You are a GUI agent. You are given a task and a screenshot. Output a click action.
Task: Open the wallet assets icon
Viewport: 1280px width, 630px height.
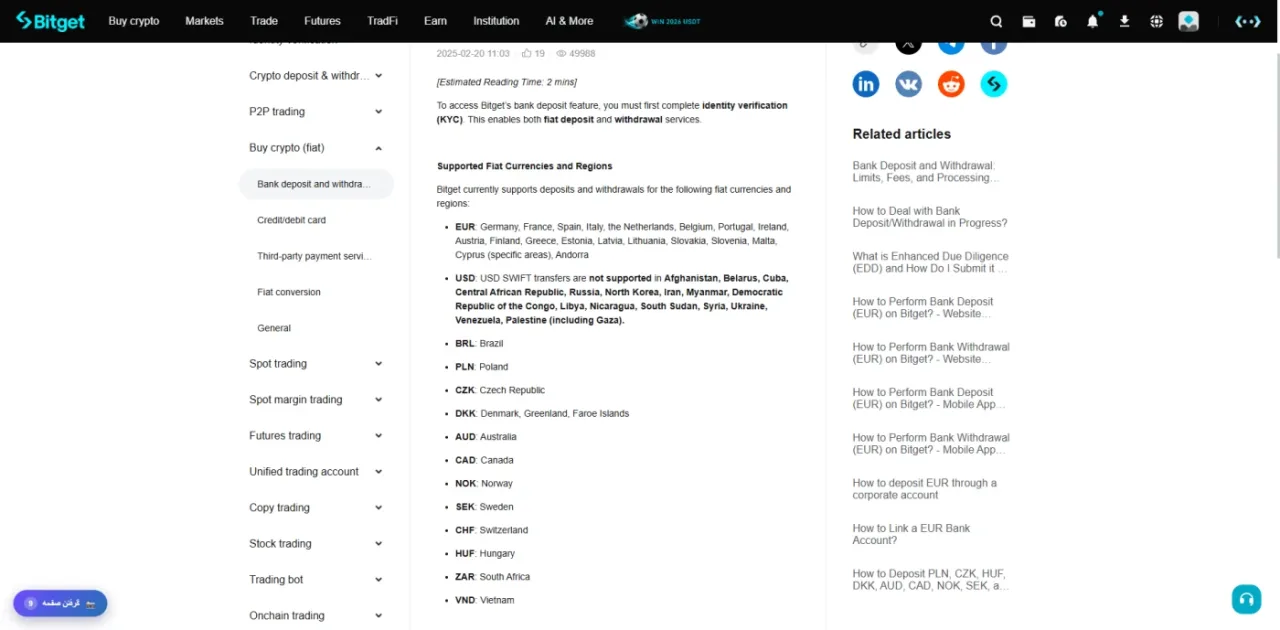coord(1028,21)
